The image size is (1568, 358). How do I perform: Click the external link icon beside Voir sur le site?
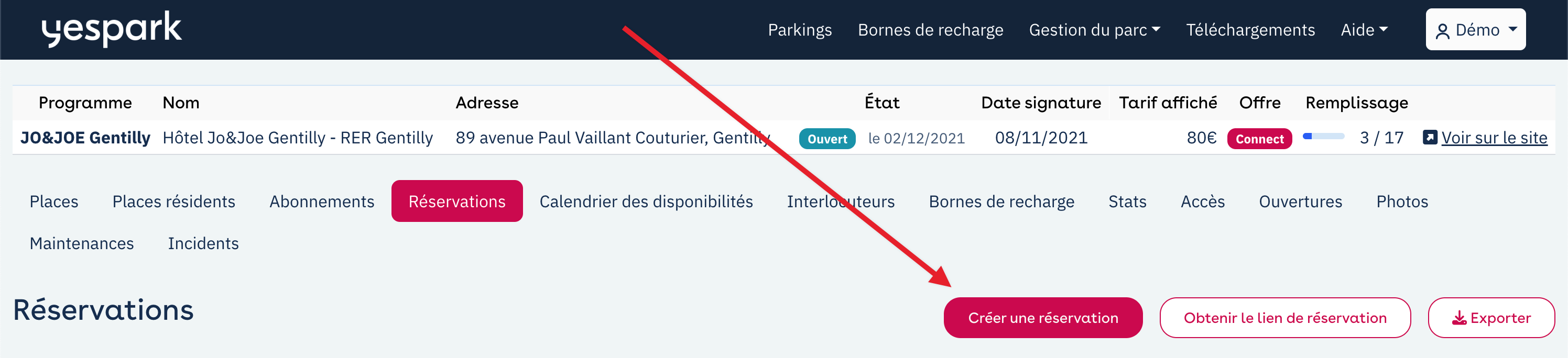click(x=1430, y=137)
